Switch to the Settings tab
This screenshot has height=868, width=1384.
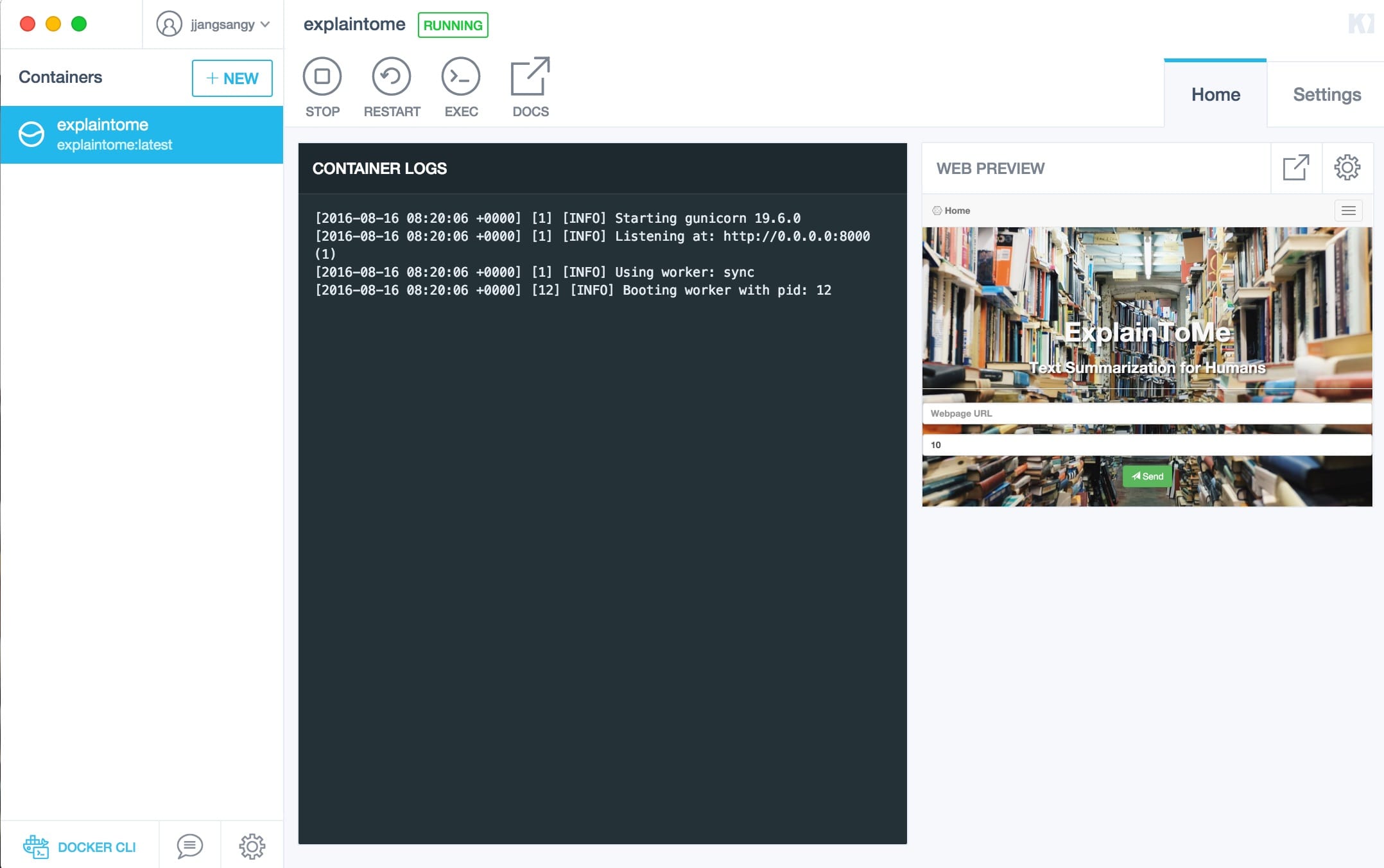click(x=1326, y=94)
